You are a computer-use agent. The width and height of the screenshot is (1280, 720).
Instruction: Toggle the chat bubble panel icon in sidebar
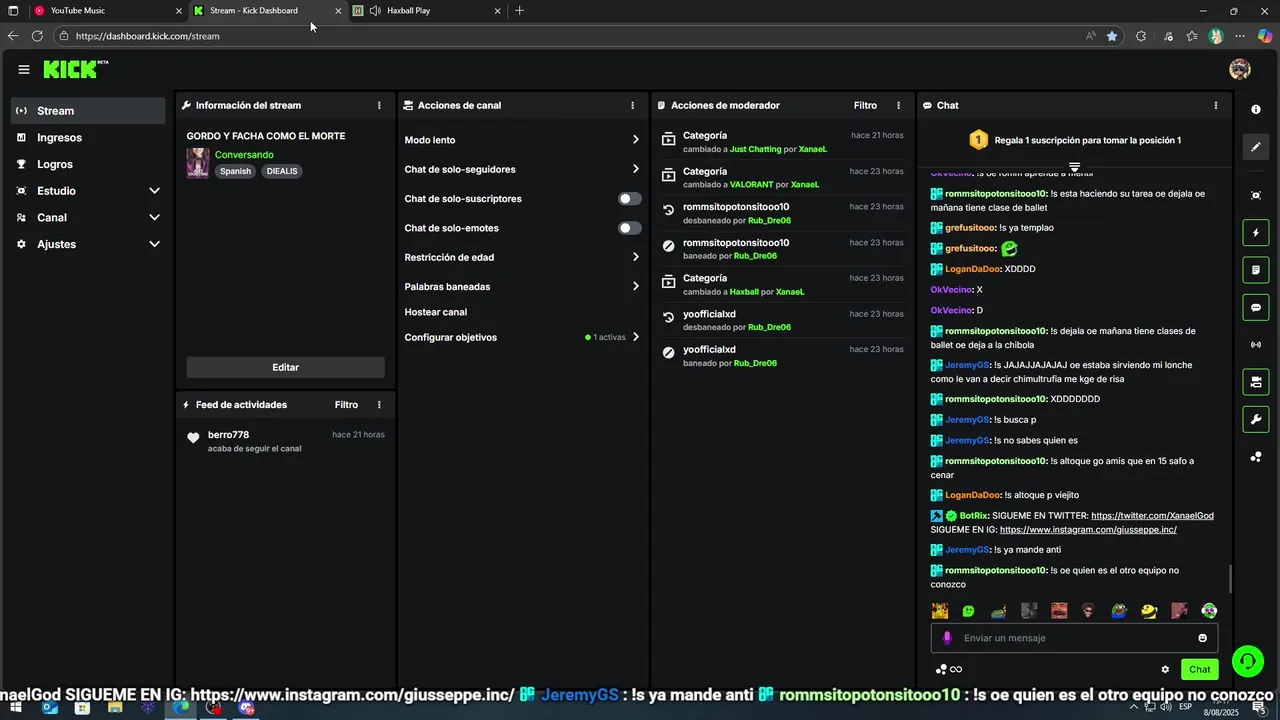pyautogui.click(x=1256, y=307)
